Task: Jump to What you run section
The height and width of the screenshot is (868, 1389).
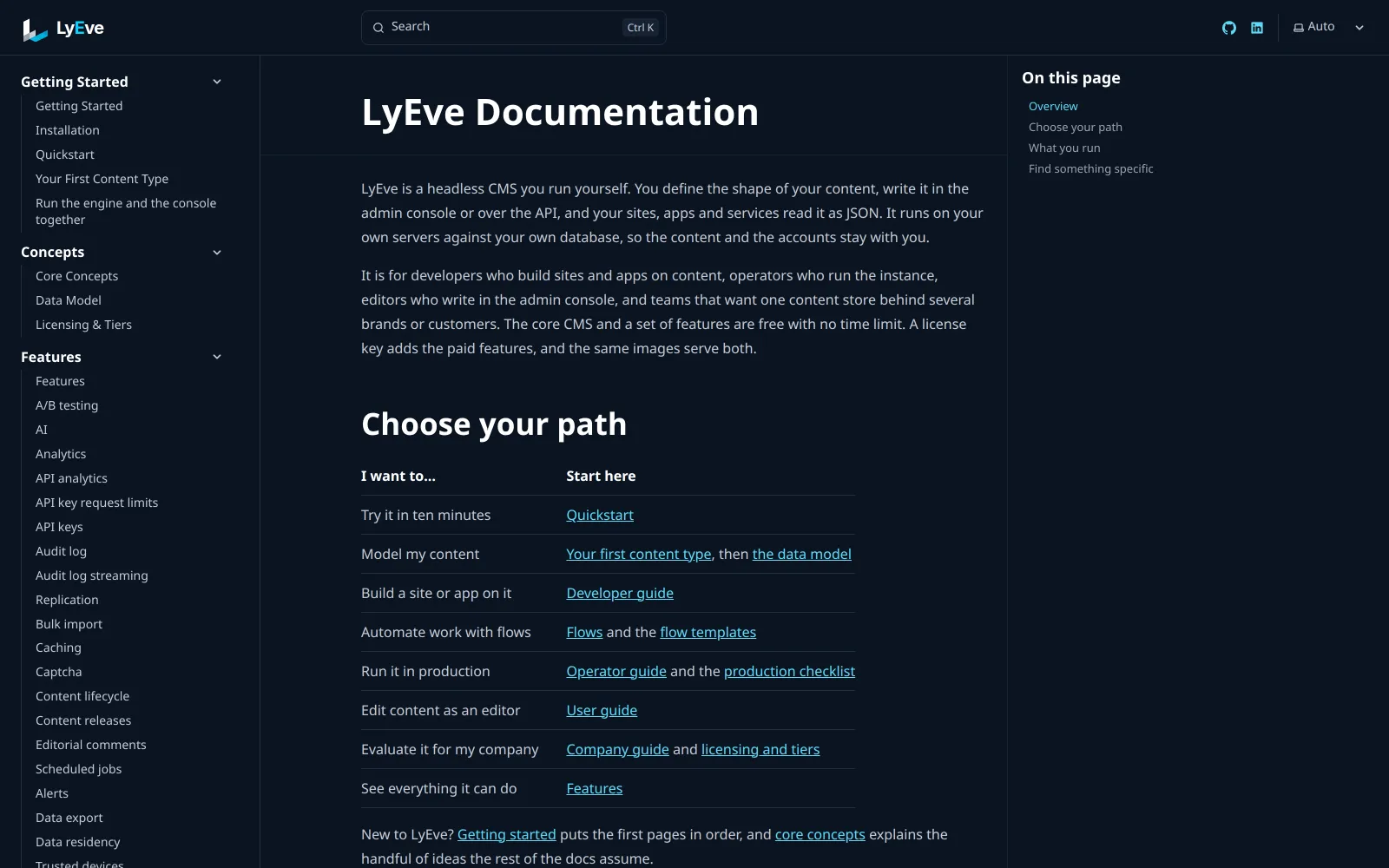Action: click(x=1064, y=148)
